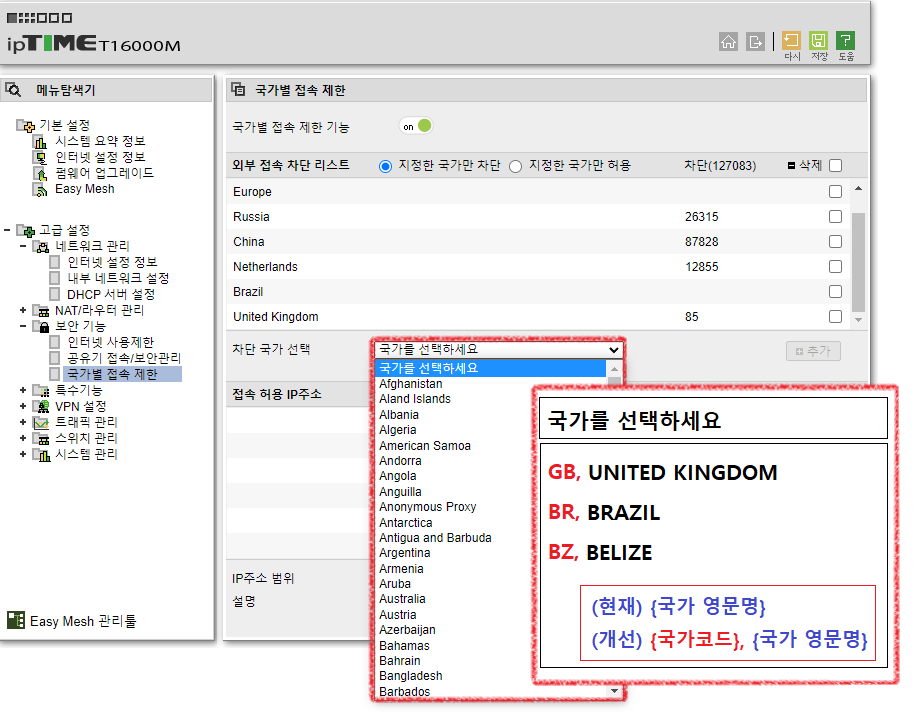Click the 펌웨어 업그레이드 icon
Viewport: 924px width, 720px height.
coord(39,173)
